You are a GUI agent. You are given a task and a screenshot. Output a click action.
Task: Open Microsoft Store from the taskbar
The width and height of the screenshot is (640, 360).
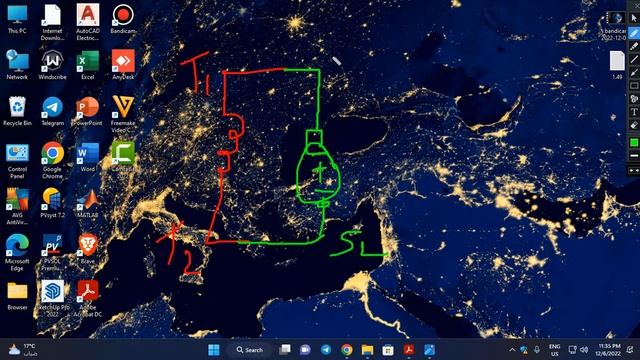pyautogui.click(x=388, y=350)
